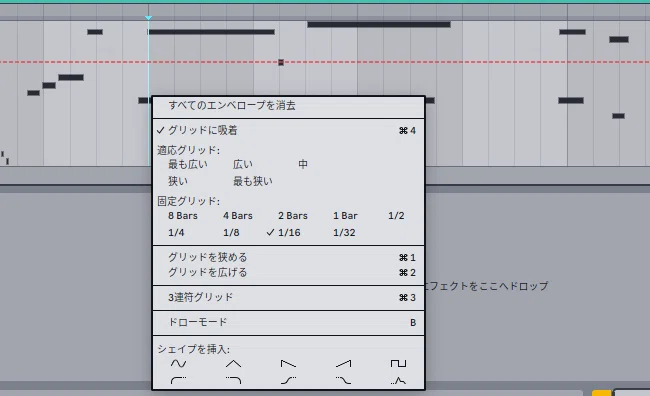Viewport: 650px width, 396px height.
Task: Set fixed grid to 1/4
Action: point(176,233)
